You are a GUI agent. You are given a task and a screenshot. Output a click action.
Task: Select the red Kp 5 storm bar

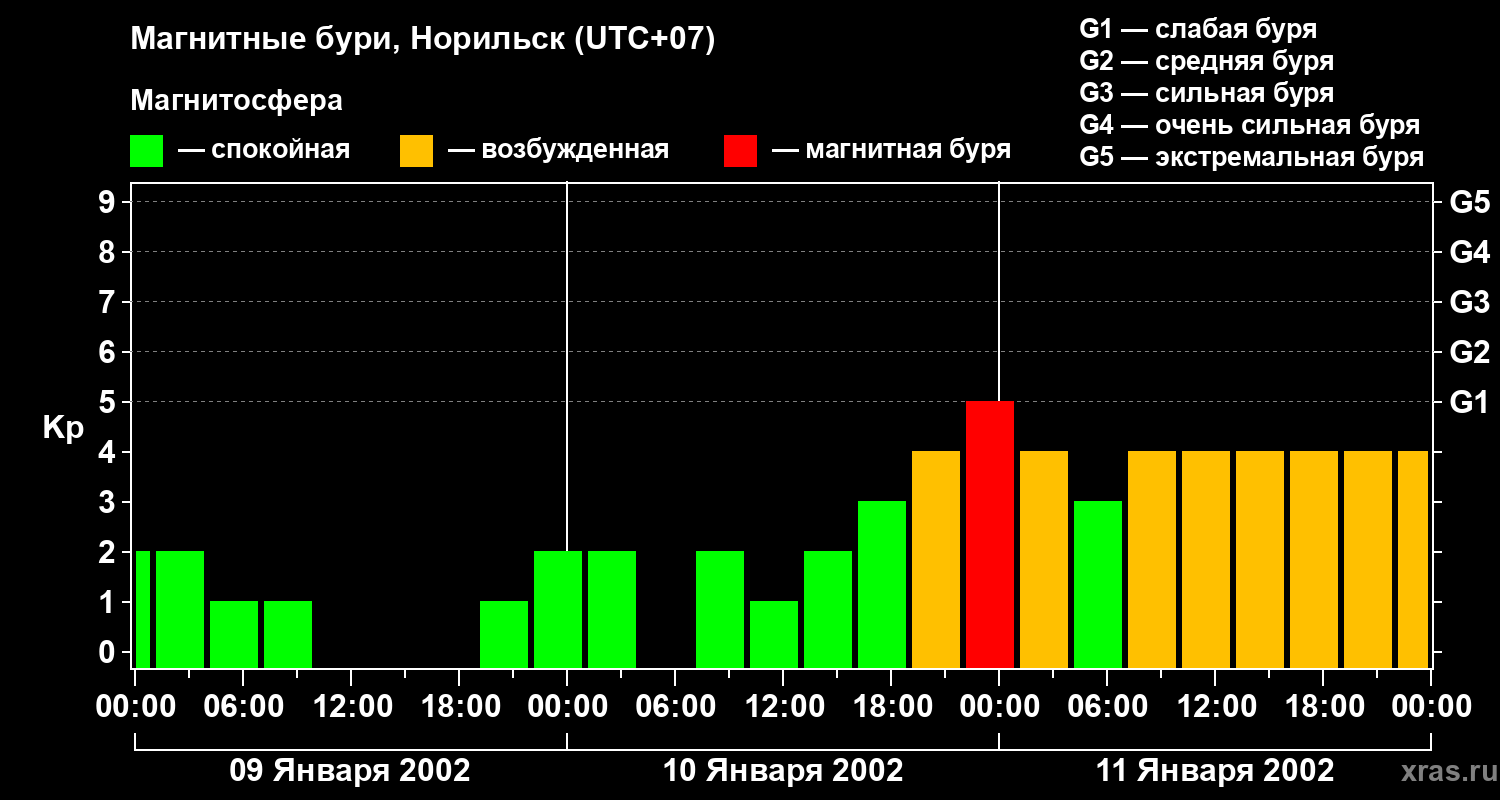pyautogui.click(x=990, y=534)
